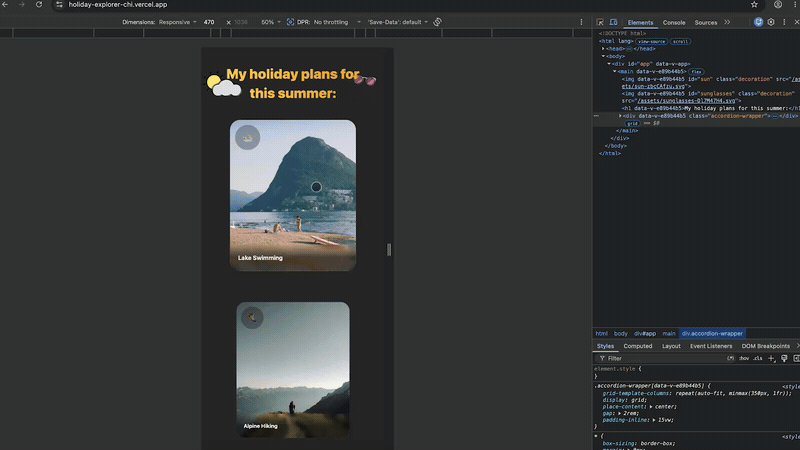800x450 pixels.
Task: Toggle the rendering emulations brush icon
Action: tap(784, 359)
